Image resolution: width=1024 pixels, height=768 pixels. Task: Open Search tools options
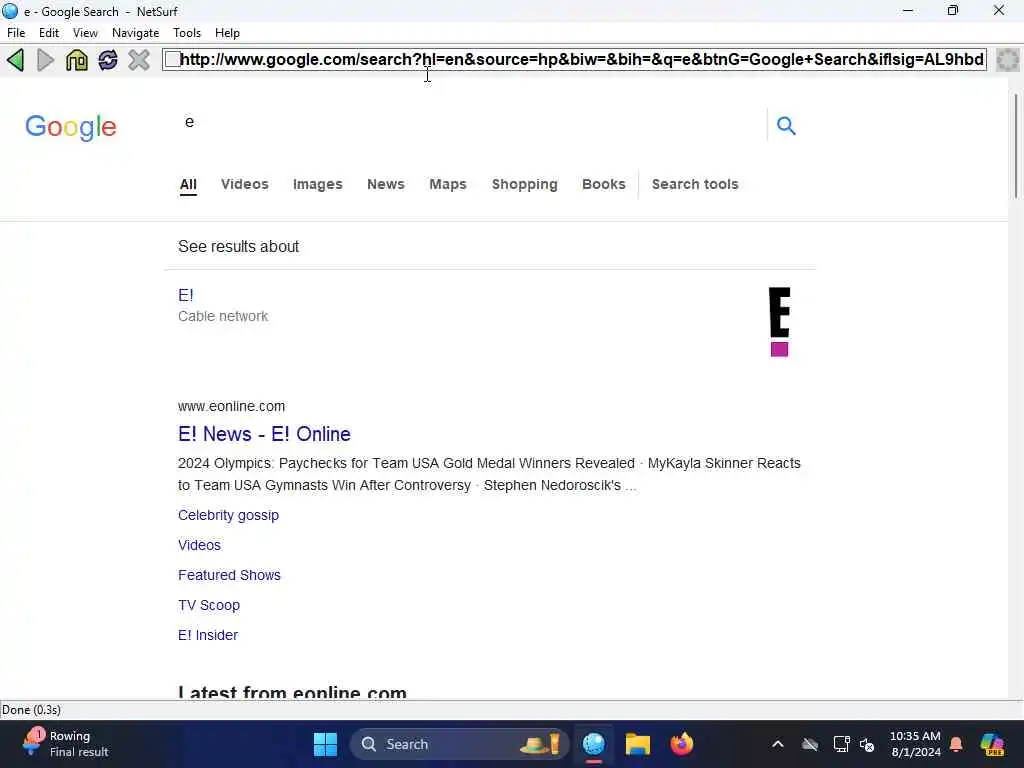(695, 184)
